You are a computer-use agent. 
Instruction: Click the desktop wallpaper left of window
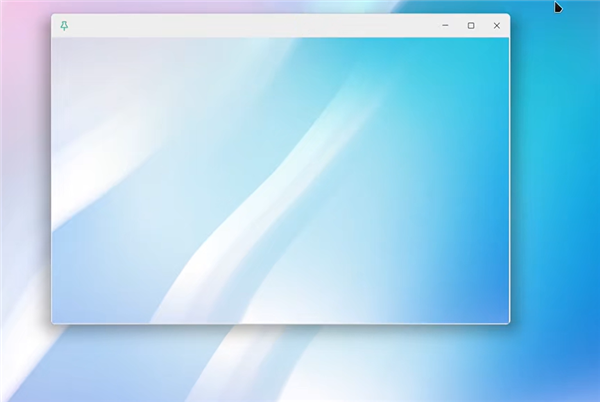25,200
